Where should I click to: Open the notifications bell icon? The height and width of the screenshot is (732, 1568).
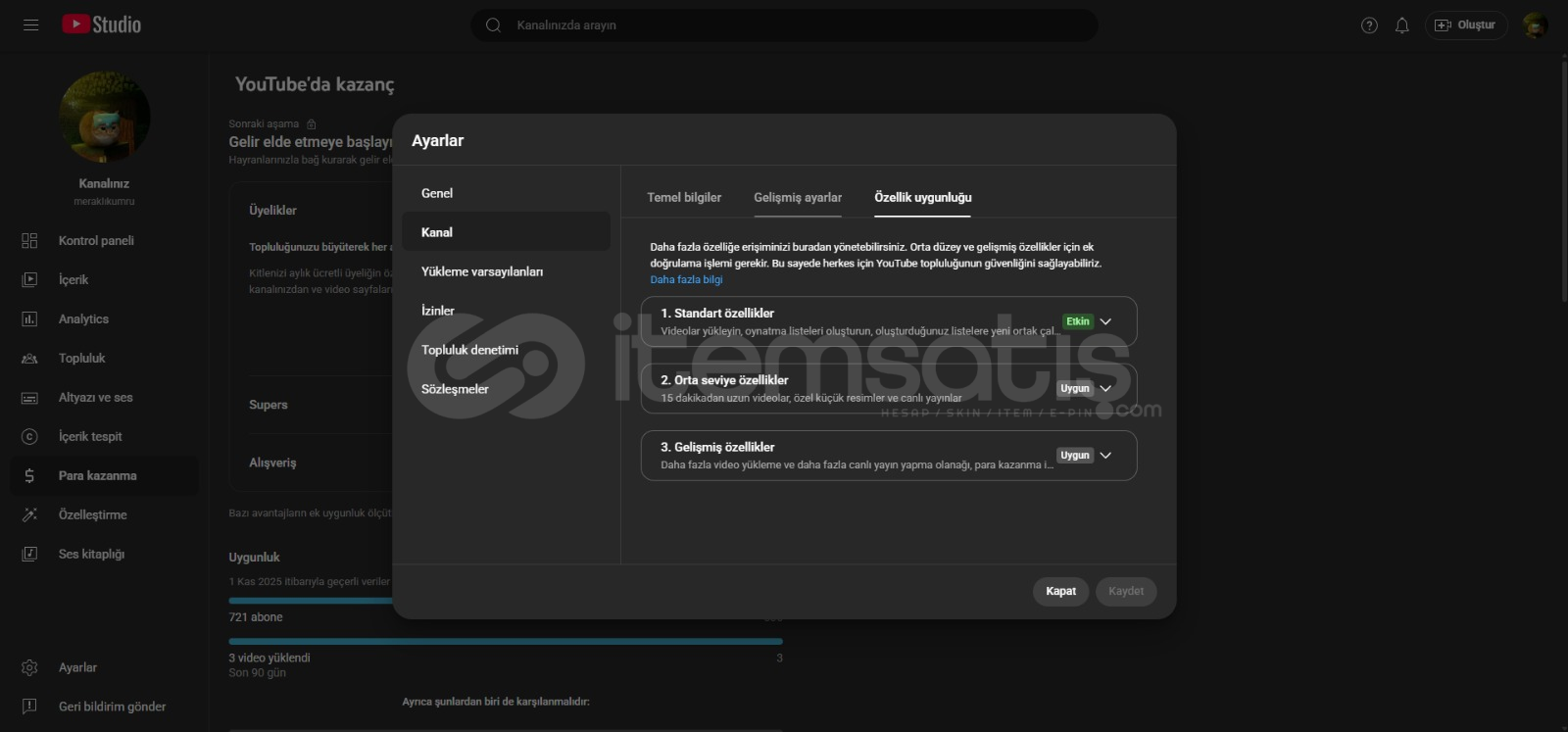(1402, 25)
